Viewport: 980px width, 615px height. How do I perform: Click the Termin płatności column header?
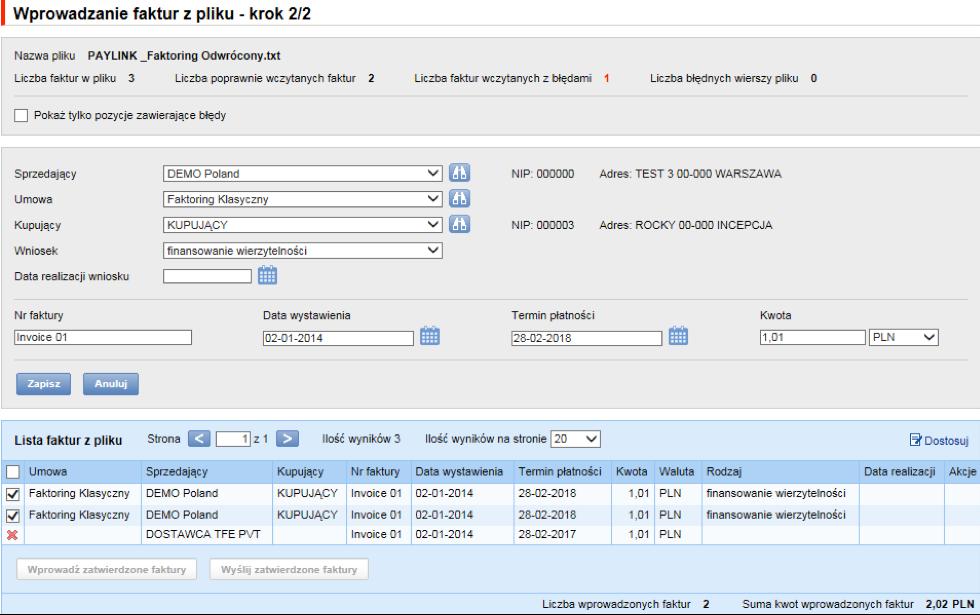560,472
